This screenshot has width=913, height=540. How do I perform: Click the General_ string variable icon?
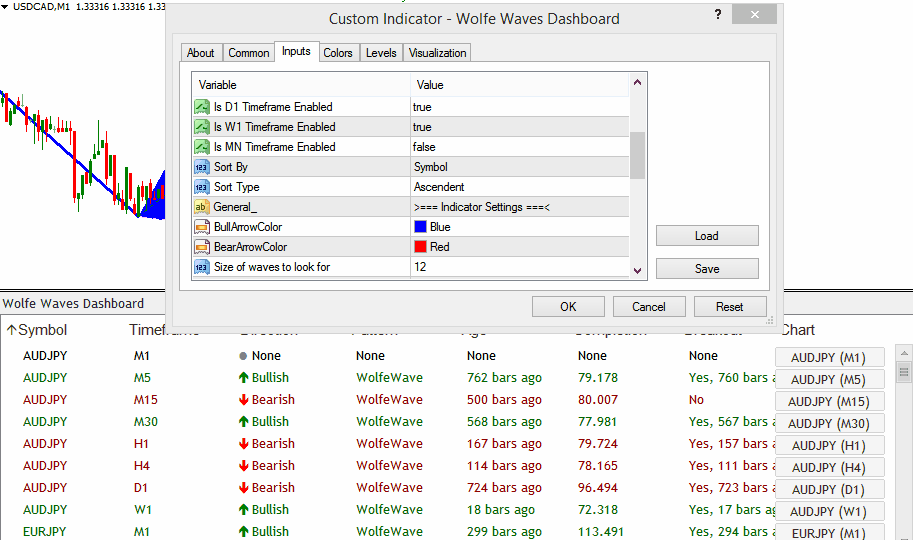[201, 207]
